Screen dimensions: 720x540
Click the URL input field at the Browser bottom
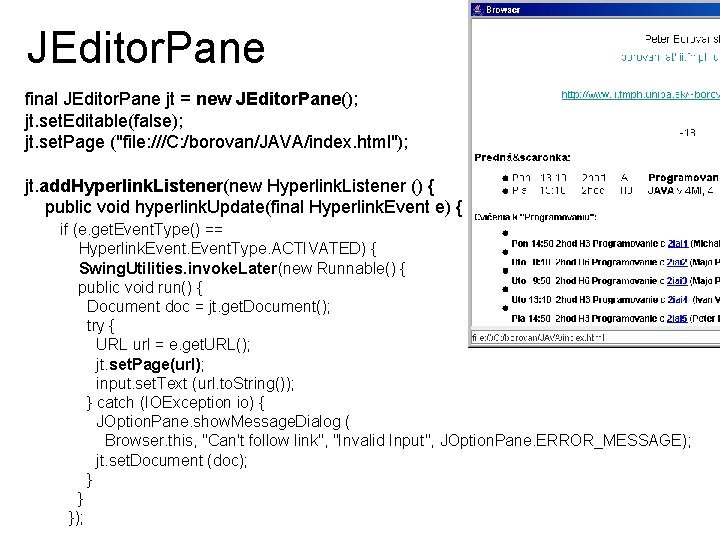tap(595, 338)
